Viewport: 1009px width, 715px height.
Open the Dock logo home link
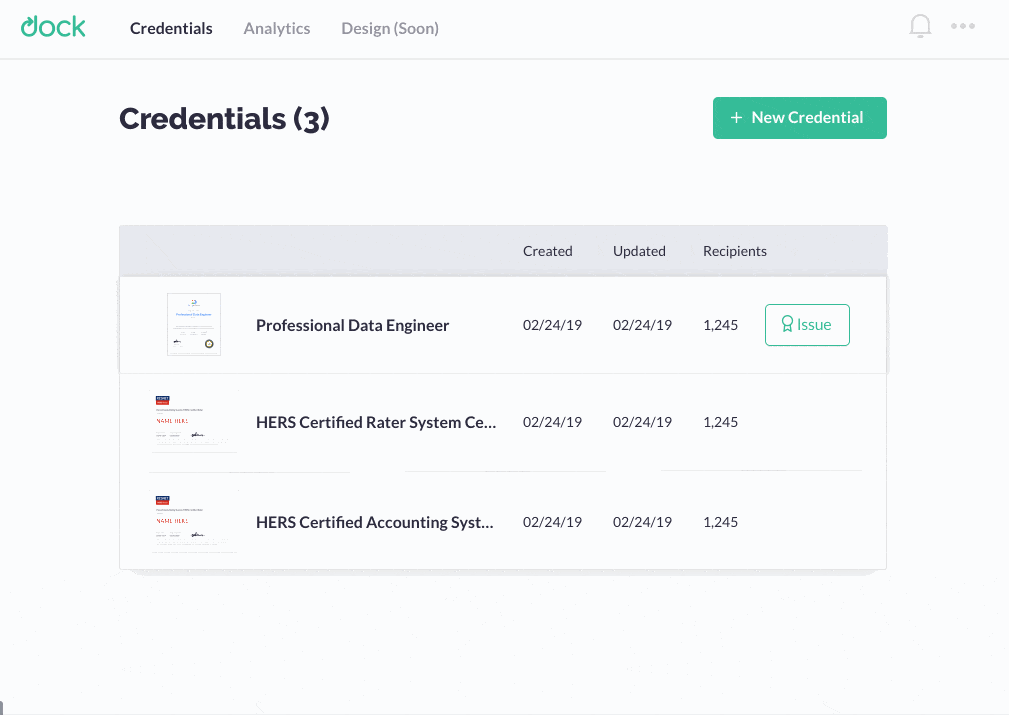click(53, 26)
